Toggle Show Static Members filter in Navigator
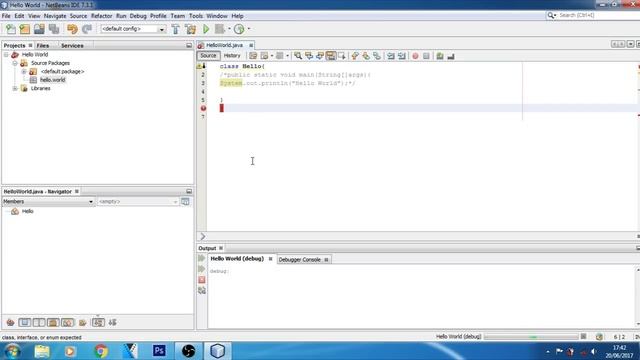640x360 pixels. point(39,322)
